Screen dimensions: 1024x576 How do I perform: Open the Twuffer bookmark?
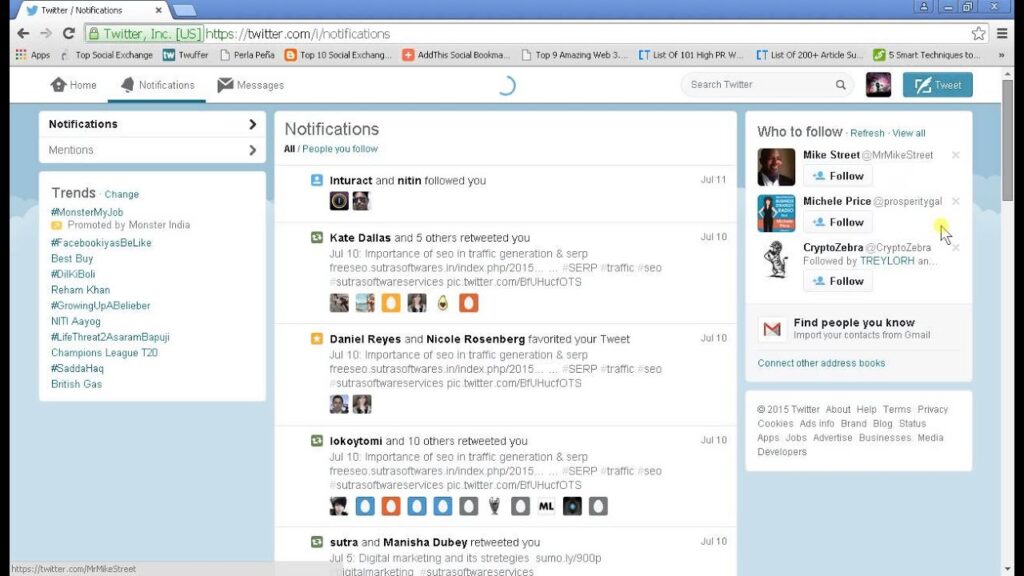point(185,55)
